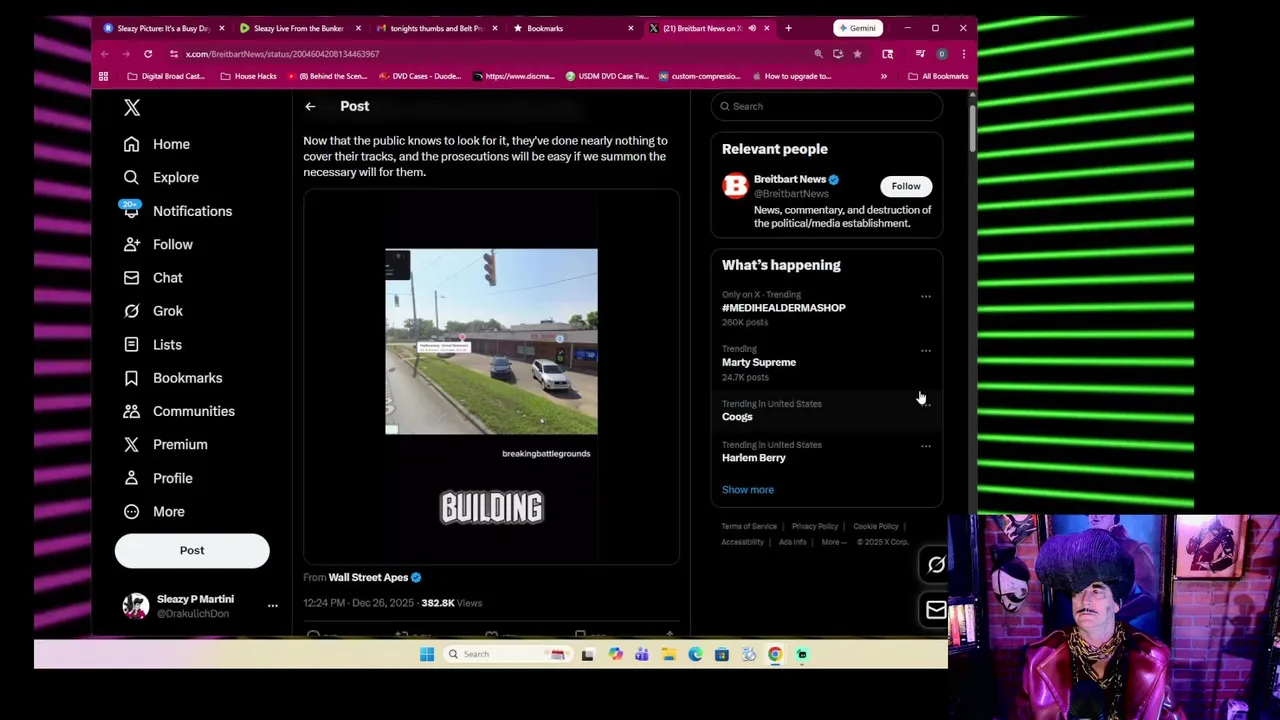Viewport: 1280px width, 720px height.
Task: Click the browser address bar URL
Action: 282,54
